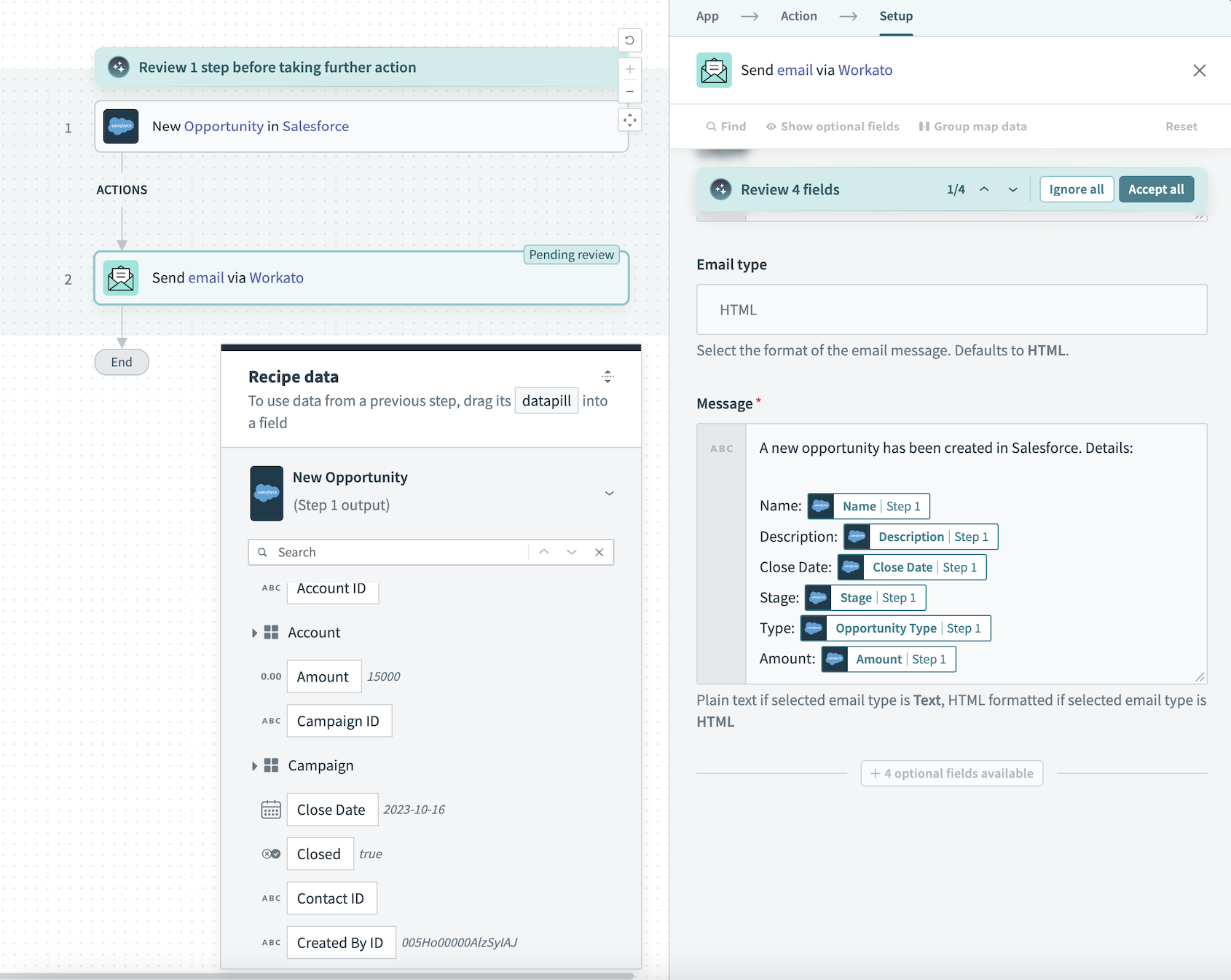1231x980 pixels.
Task: Click the email icon on step 2
Action: [121, 277]
